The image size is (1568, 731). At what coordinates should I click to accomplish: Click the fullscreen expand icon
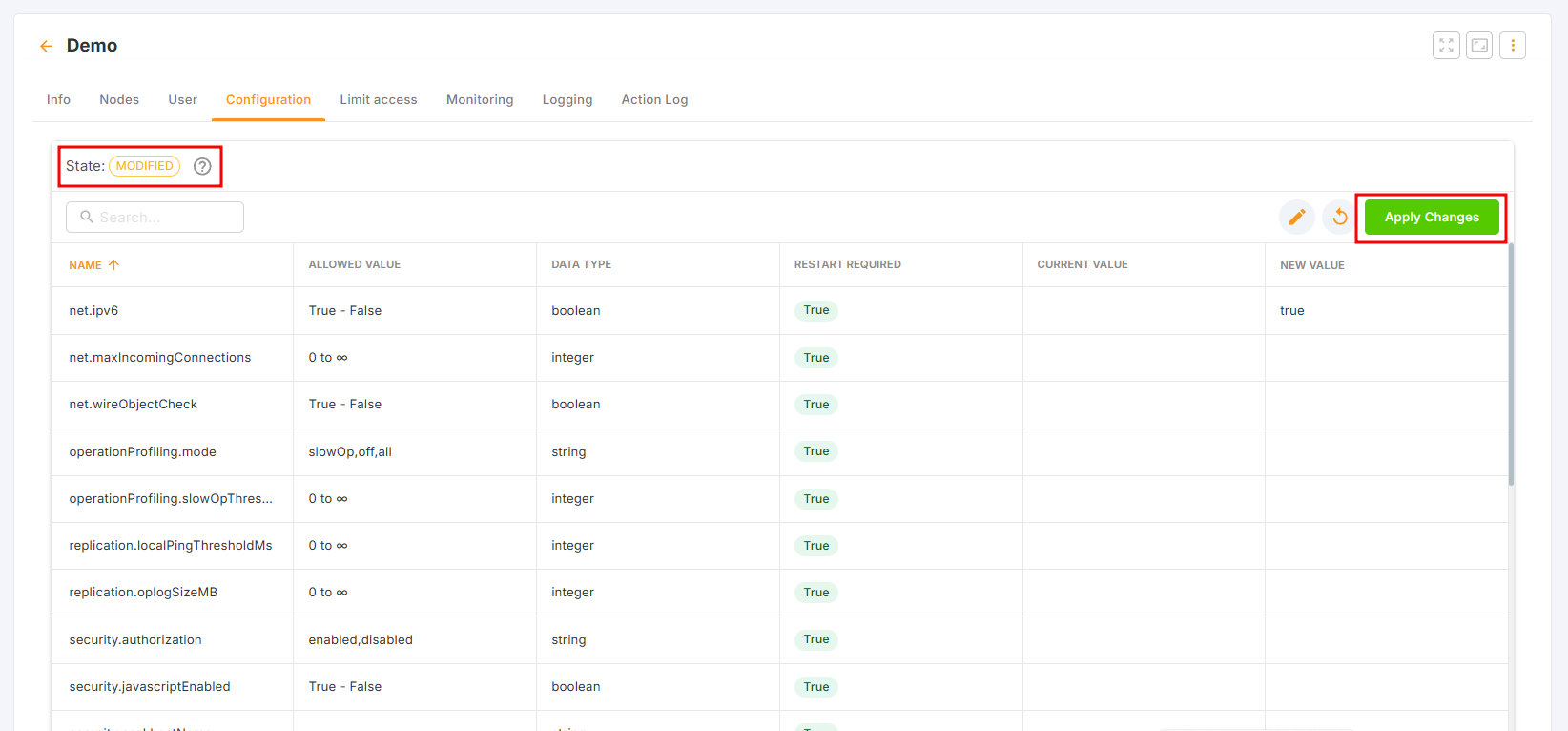[x=1446, y=46]
